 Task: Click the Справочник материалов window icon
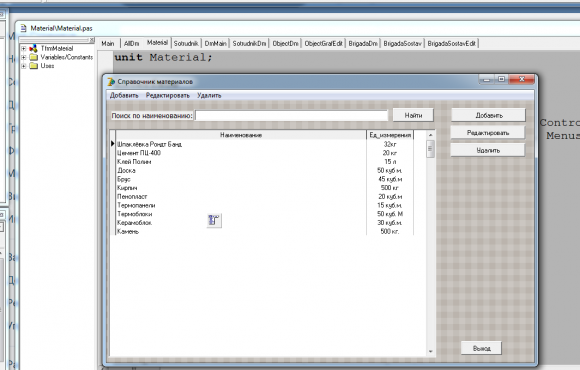click(111, 82)
